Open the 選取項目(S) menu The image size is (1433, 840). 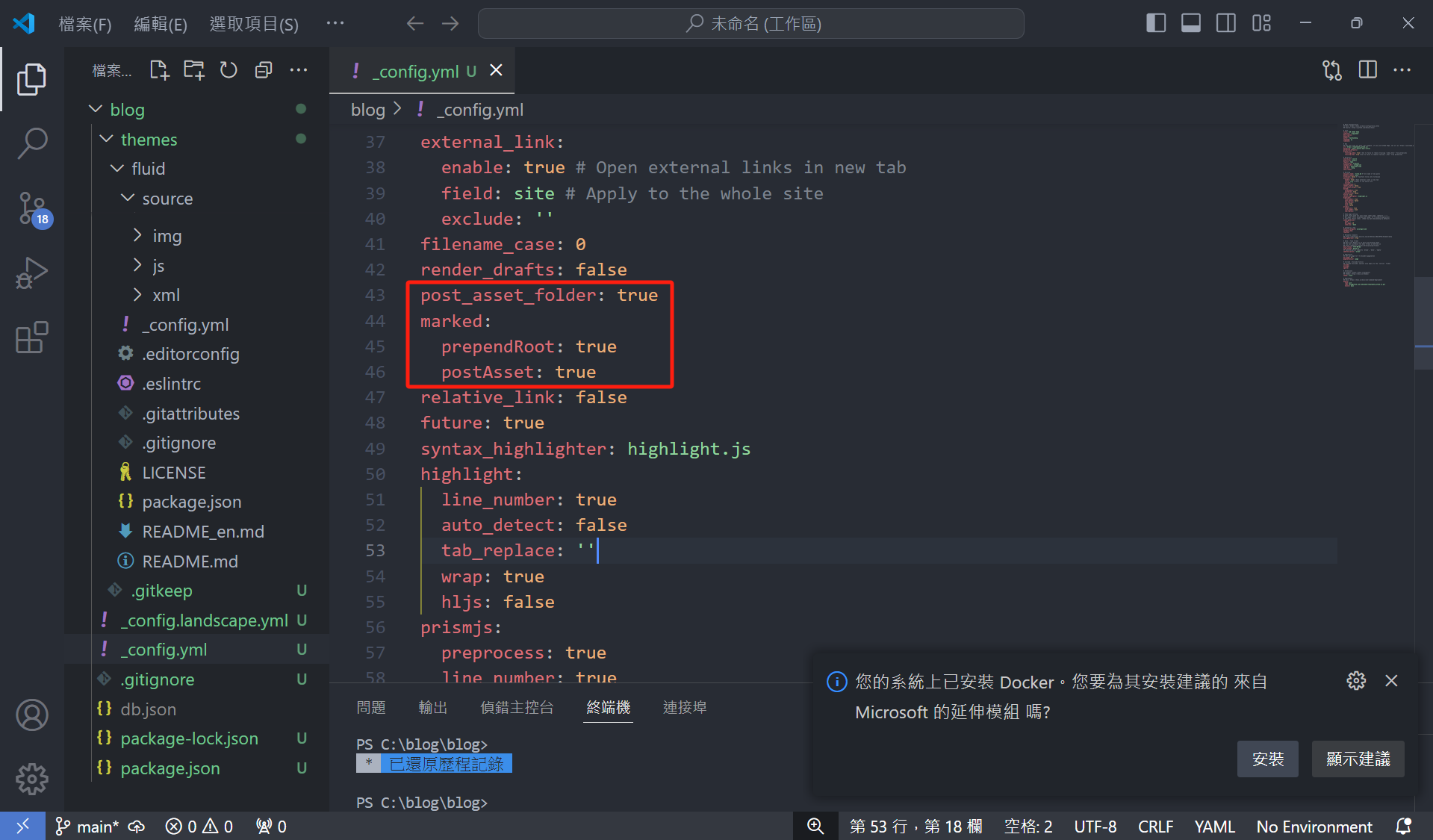tap(254, 25)
